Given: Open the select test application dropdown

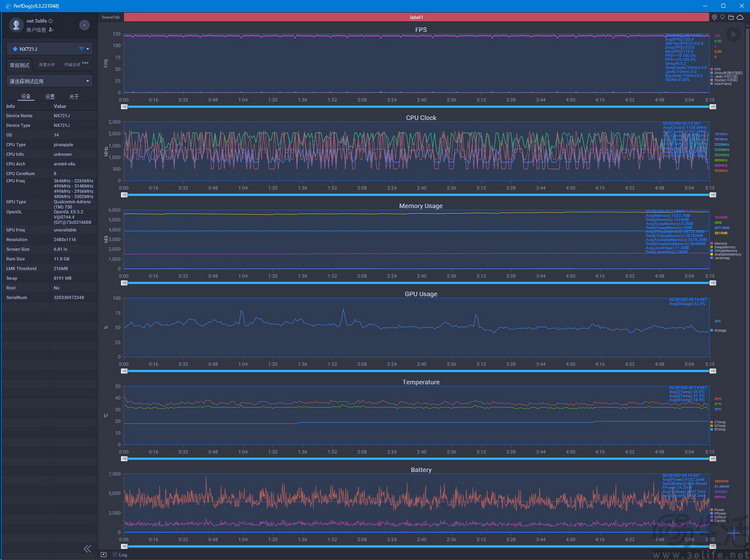Looking at the screenshot, I should (x=50, y=81).
